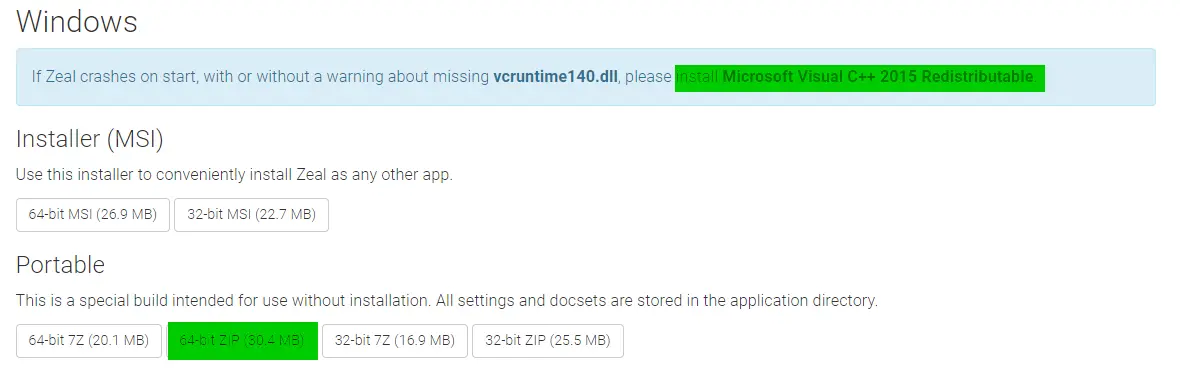Viewport: 1180px width, 380px height.
Task: Click the "Use this installer to conveniently" sentence
Action: pyautogui.click(x=235, y=175)
